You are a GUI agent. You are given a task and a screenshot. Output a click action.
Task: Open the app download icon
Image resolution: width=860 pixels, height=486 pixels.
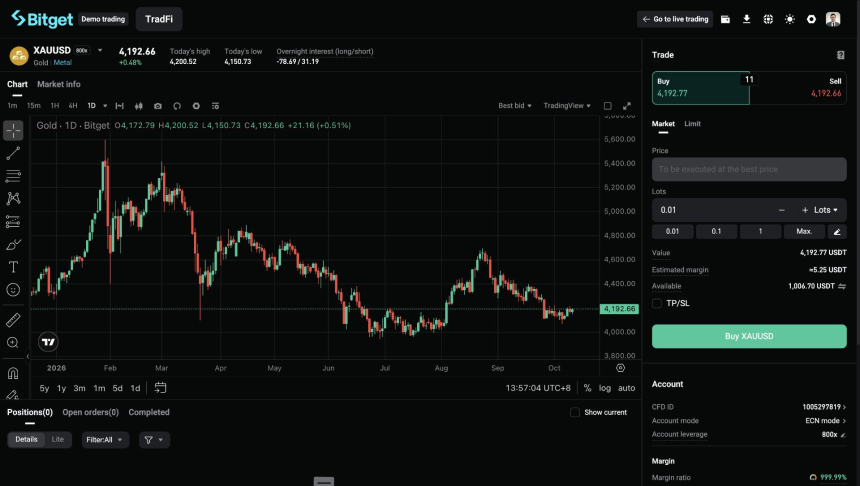coord(746,19)
